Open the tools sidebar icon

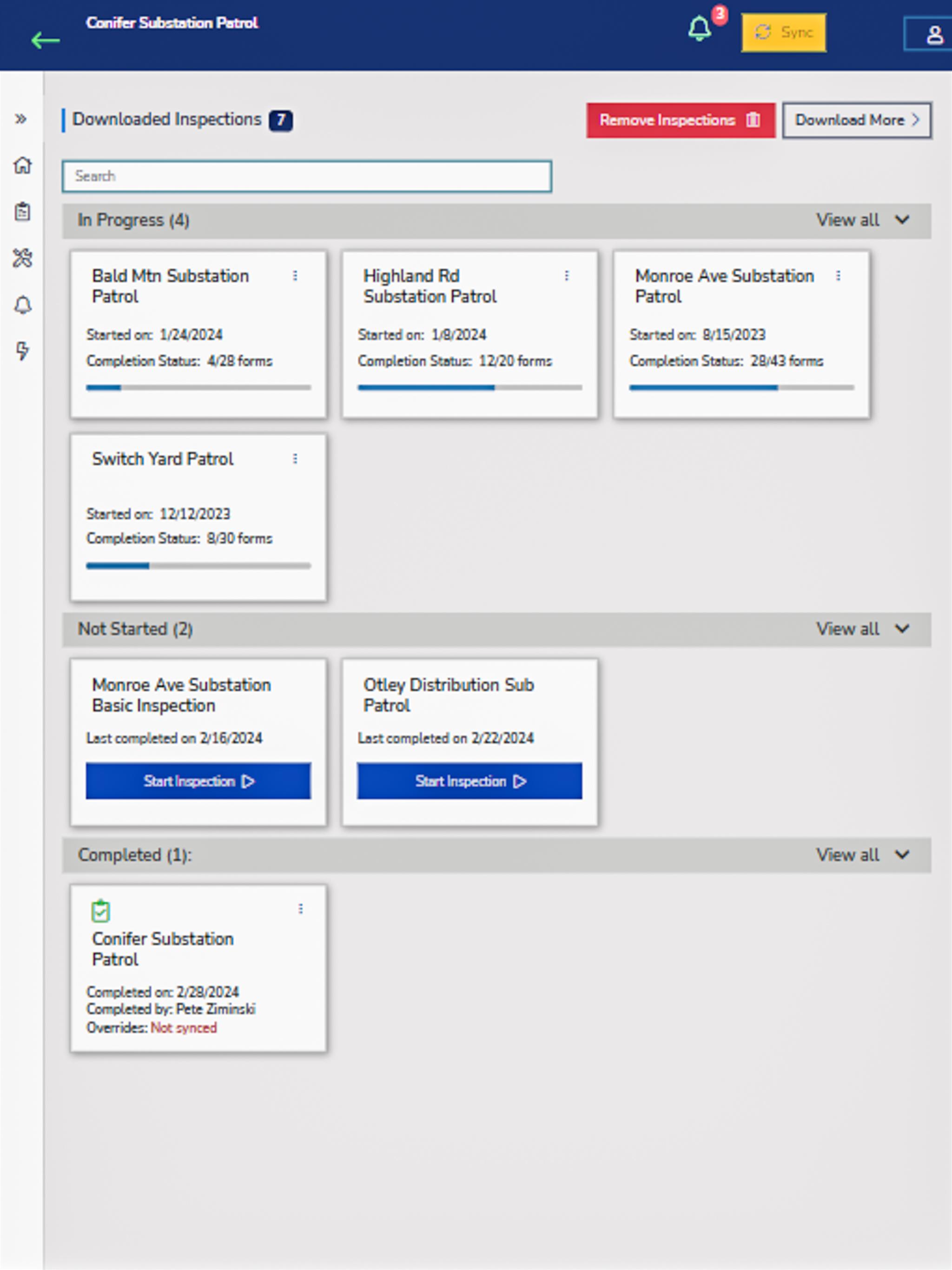(22, 258)
